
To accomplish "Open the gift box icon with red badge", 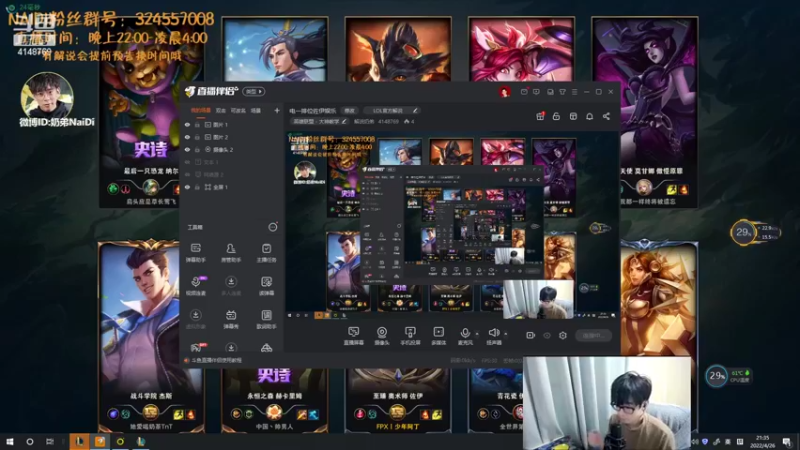I will (x=540, y=116).
